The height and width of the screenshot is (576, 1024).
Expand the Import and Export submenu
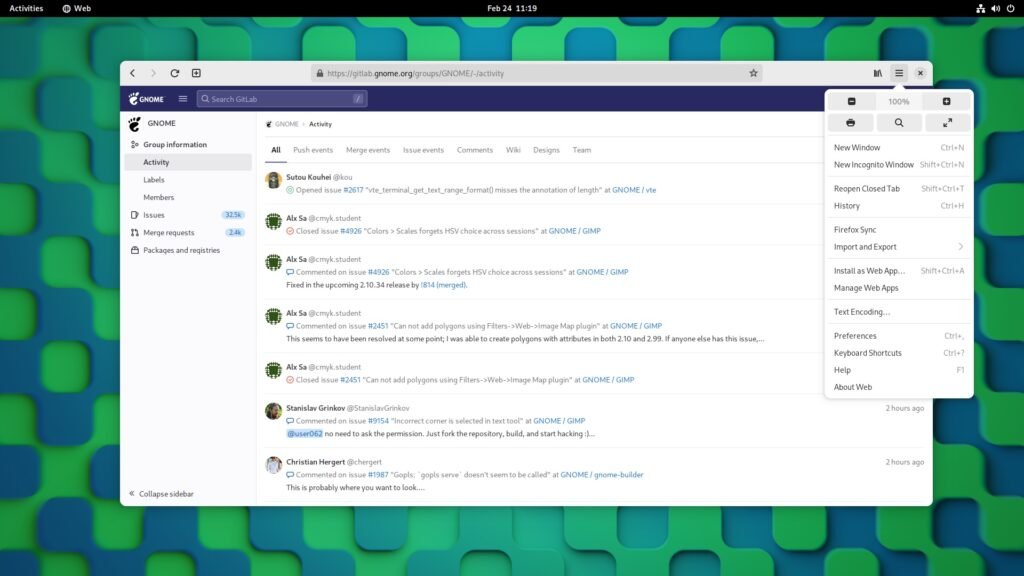click(x=899, y=247)
